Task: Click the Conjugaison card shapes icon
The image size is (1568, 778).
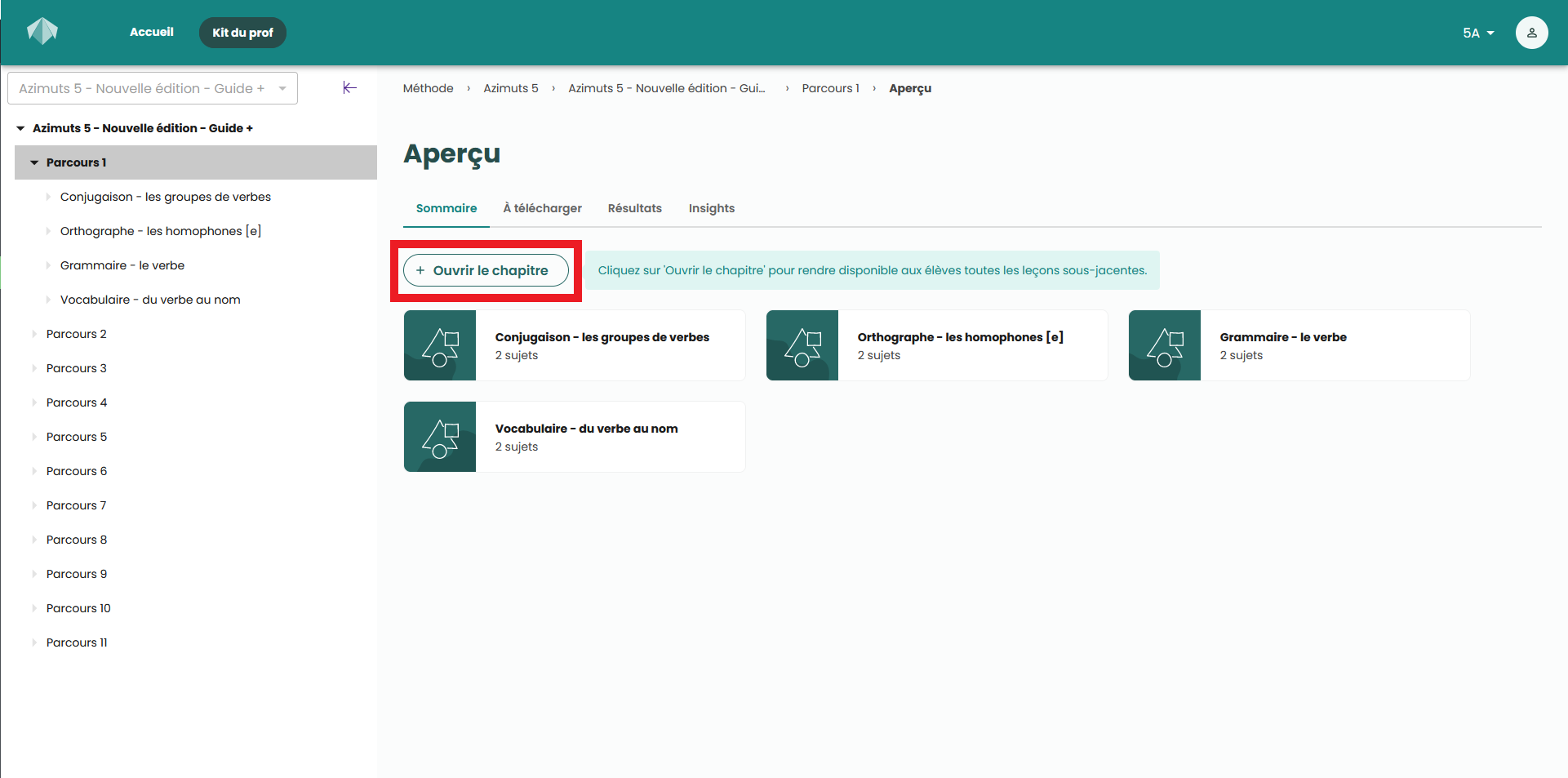Action: 440,345
